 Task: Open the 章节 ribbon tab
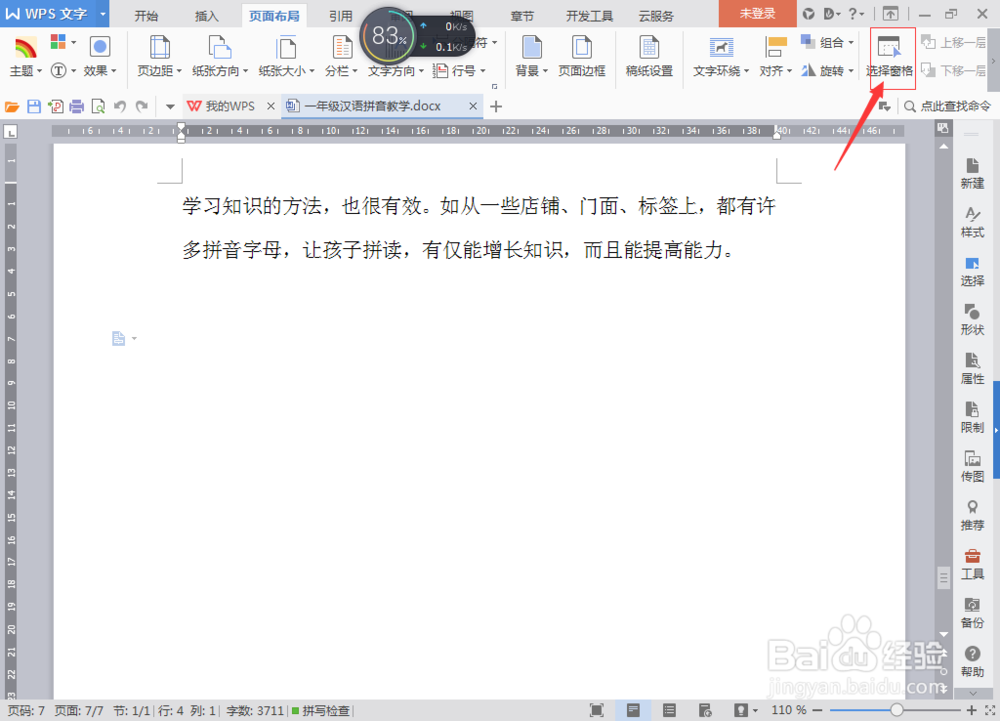point(522,15)
